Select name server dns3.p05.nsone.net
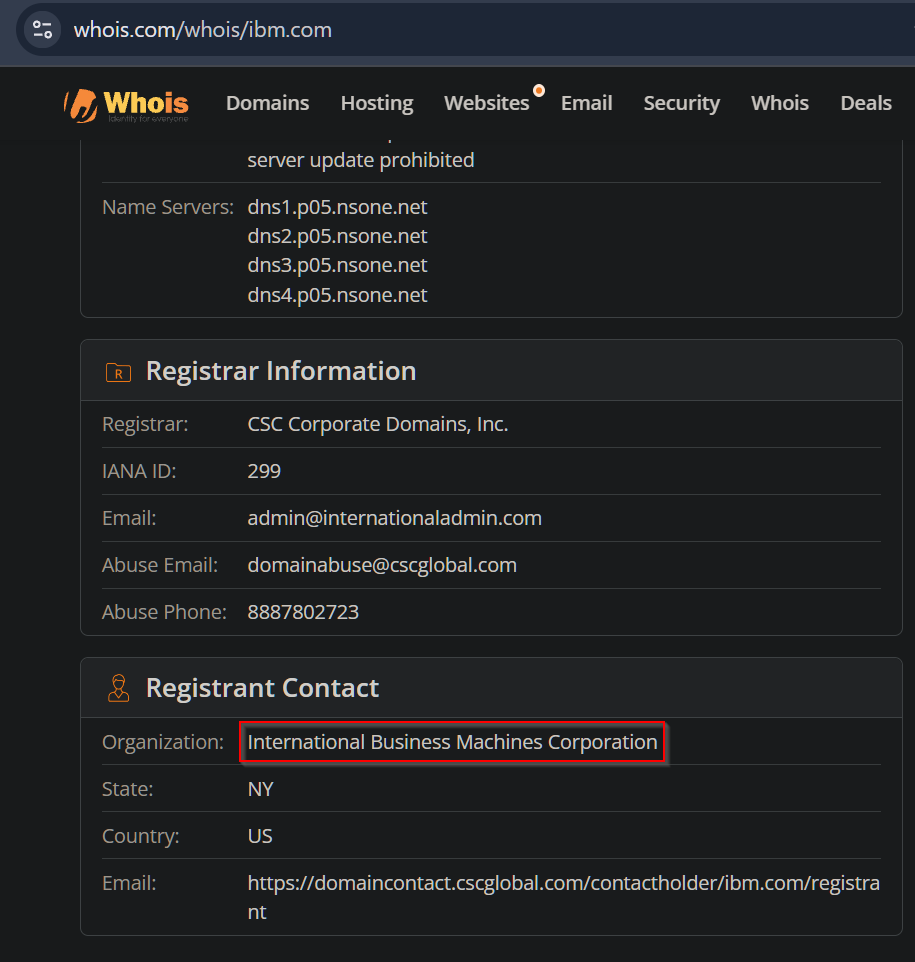Viewport: 915px width, 962px height. (x=337, y=265)
